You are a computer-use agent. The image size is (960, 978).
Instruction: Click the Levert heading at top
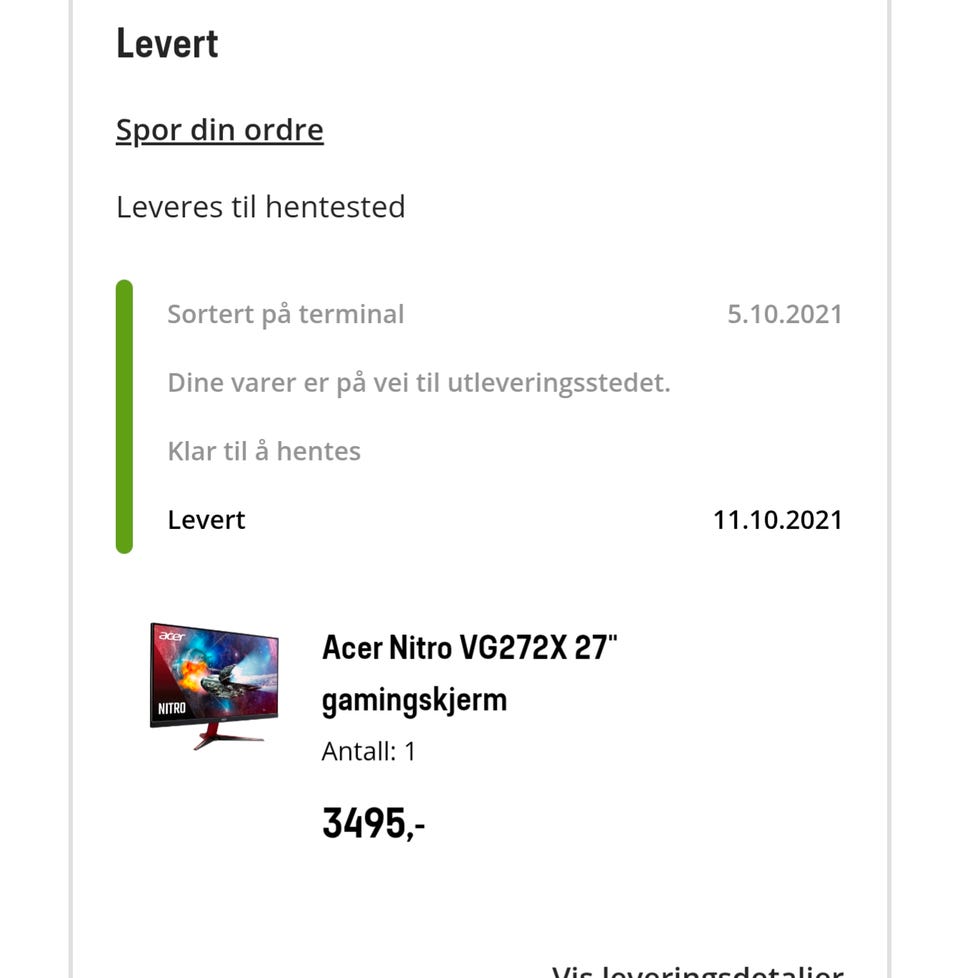(167, 44)
